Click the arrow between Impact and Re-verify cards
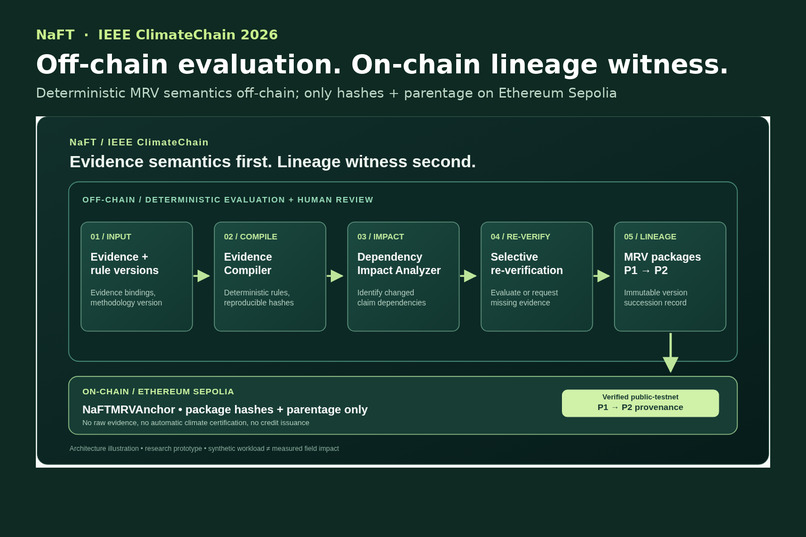 tap(468, 276)
